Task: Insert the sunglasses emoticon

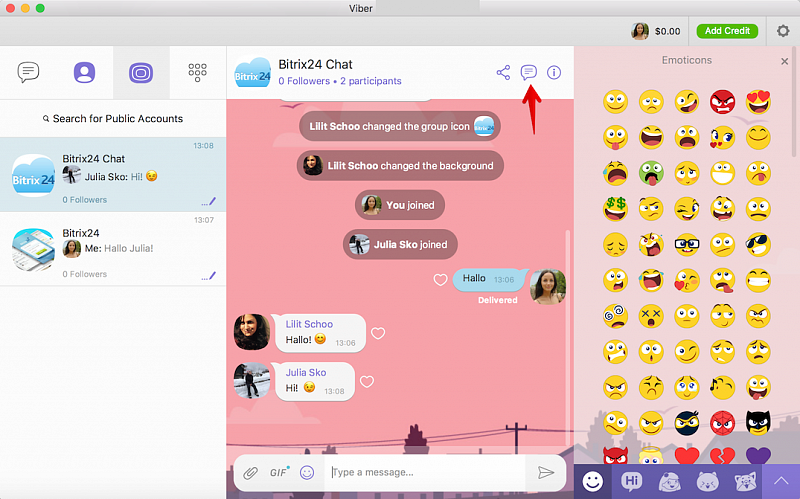Action: pos(758,245)
